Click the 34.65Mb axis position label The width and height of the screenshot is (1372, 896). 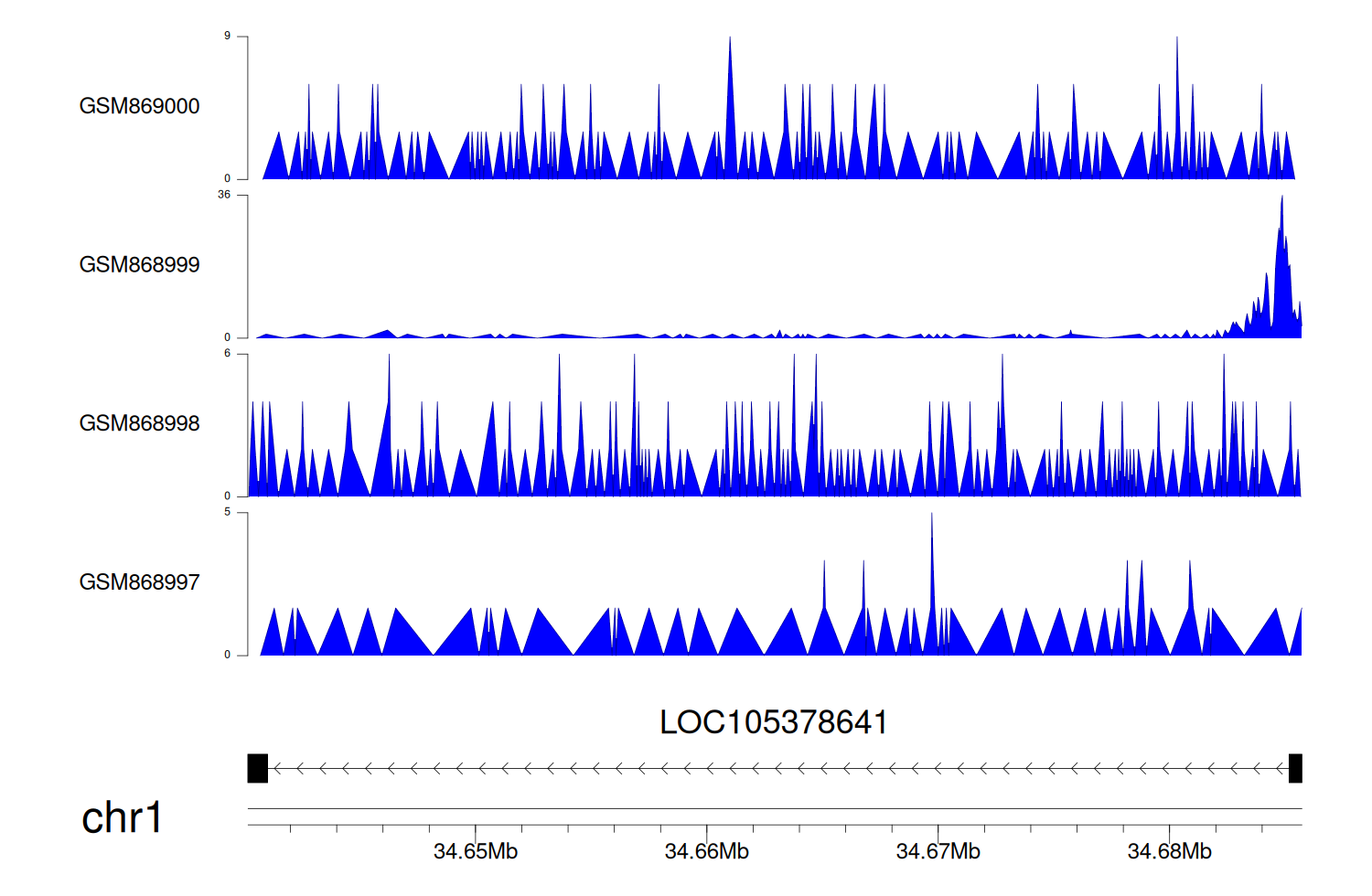pos(476,851)
